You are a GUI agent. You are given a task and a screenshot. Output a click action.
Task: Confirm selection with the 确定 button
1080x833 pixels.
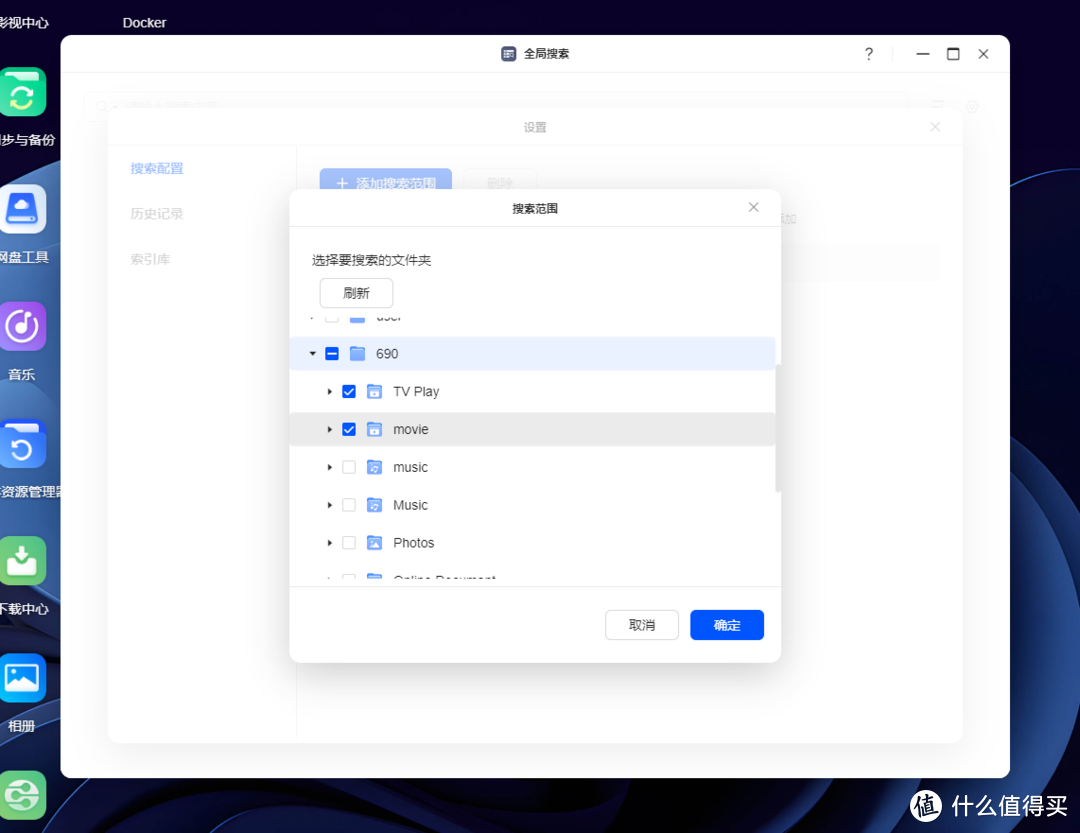727,624
